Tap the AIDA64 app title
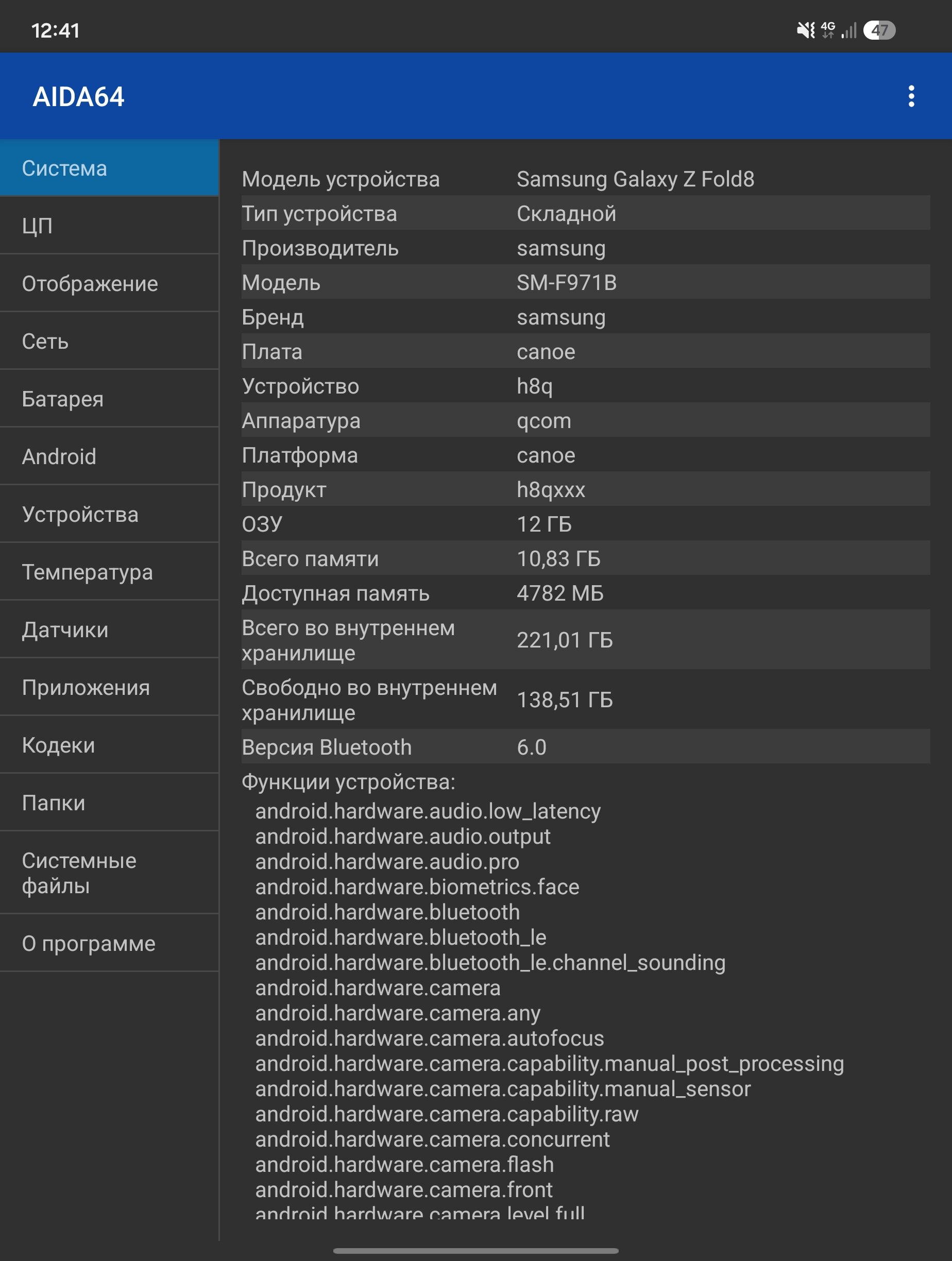 [79, 97]
